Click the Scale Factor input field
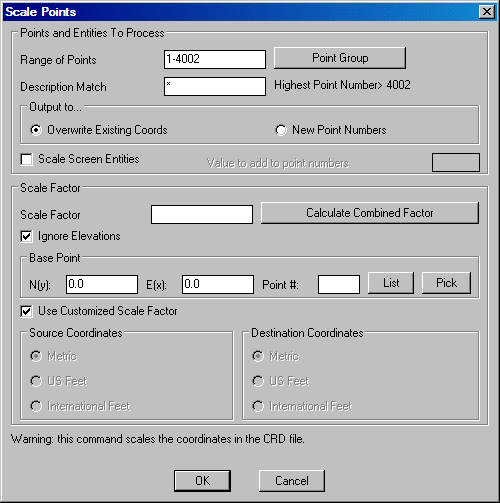This screenshot has width=500, height=503. click(202, 214)
